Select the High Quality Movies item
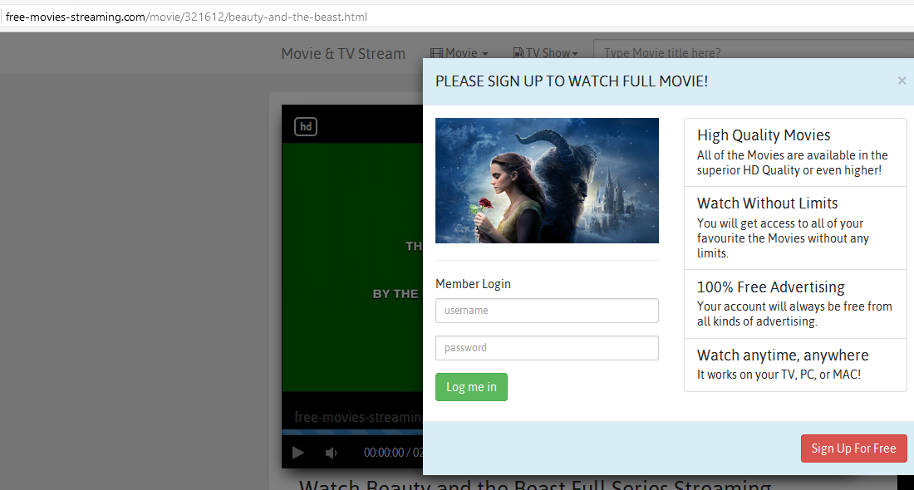 point(794,152)
